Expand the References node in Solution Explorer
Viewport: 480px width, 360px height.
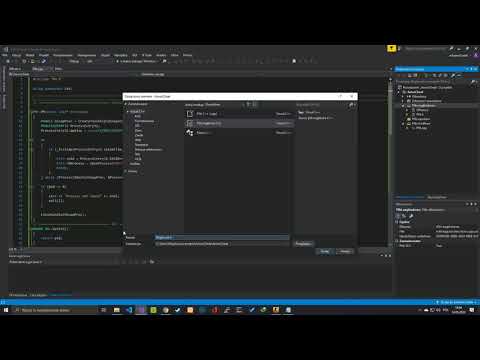(402, 96)
